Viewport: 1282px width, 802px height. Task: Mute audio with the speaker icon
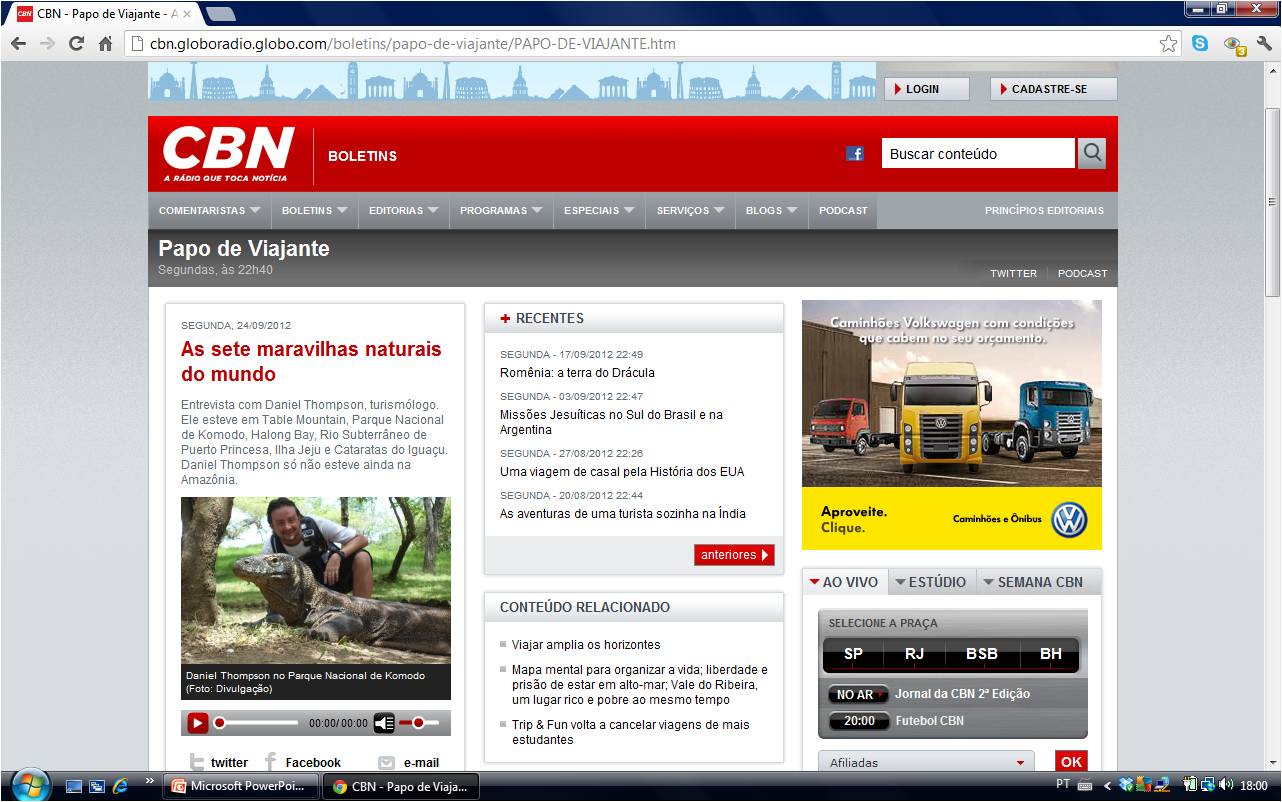click(385, 722)
